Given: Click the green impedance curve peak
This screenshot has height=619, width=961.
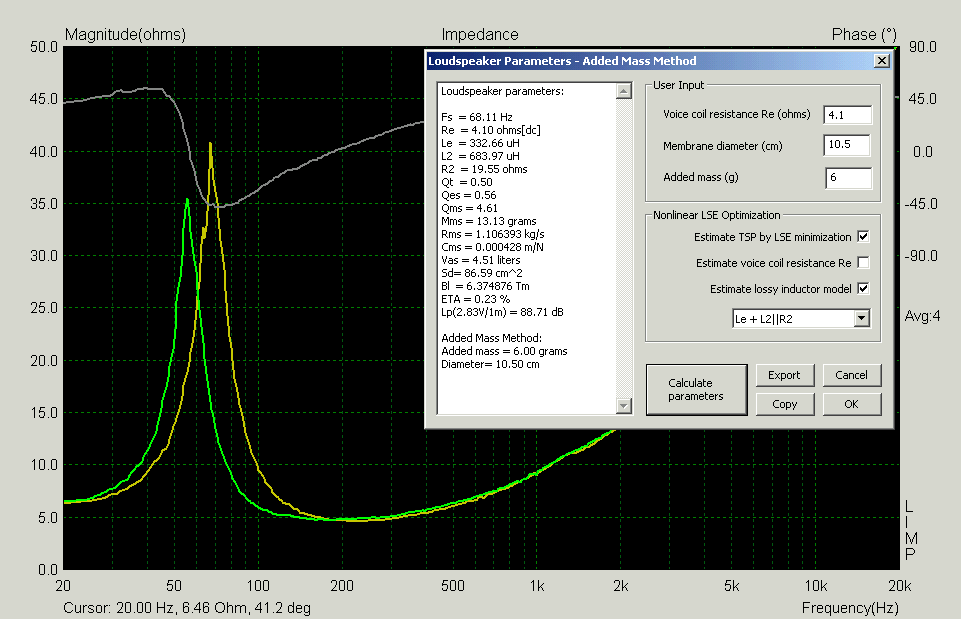Looking at the screenshot, I should point(187,200).
